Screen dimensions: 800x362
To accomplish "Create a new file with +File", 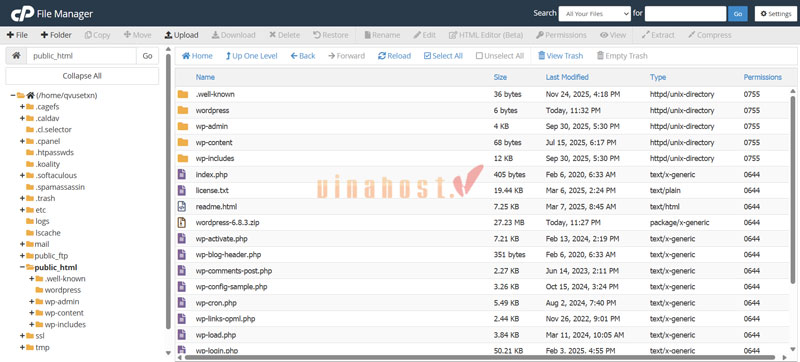I will 17,35.
